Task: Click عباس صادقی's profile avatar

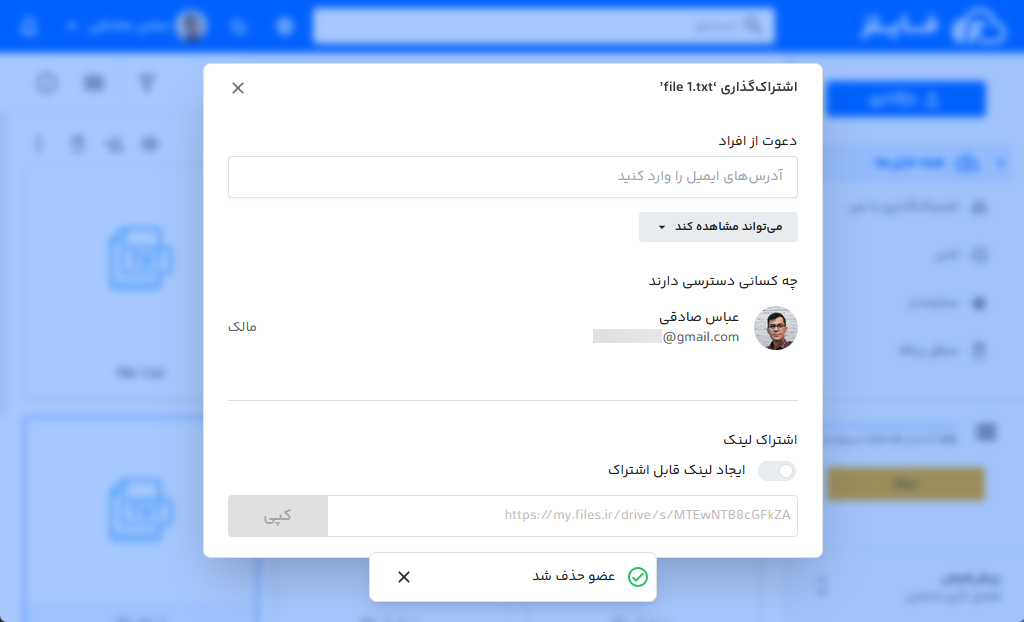Action: click(x=775, y=328)
